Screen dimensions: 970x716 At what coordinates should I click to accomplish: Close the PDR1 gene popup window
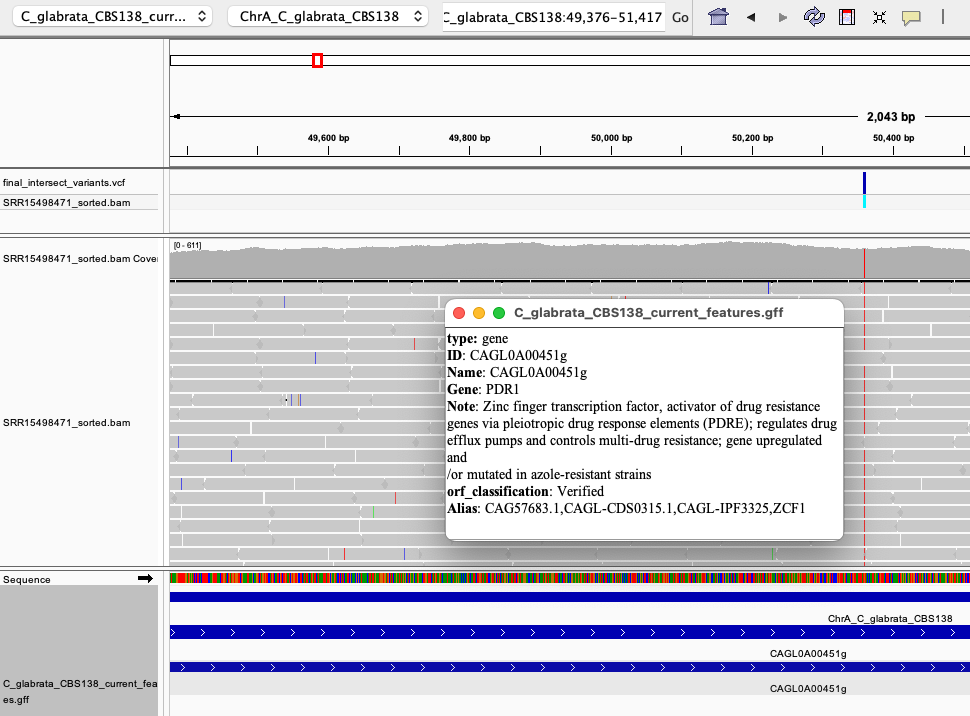tap(459, 313)
